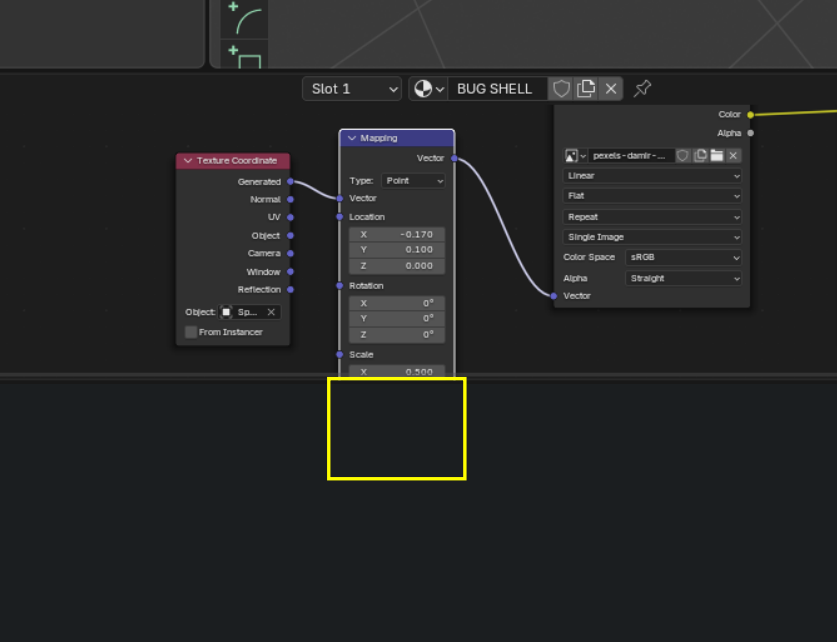Screen dimensions: 837x642
Task: Open the Alpha Straight dropdown
Action: point(683,279)
